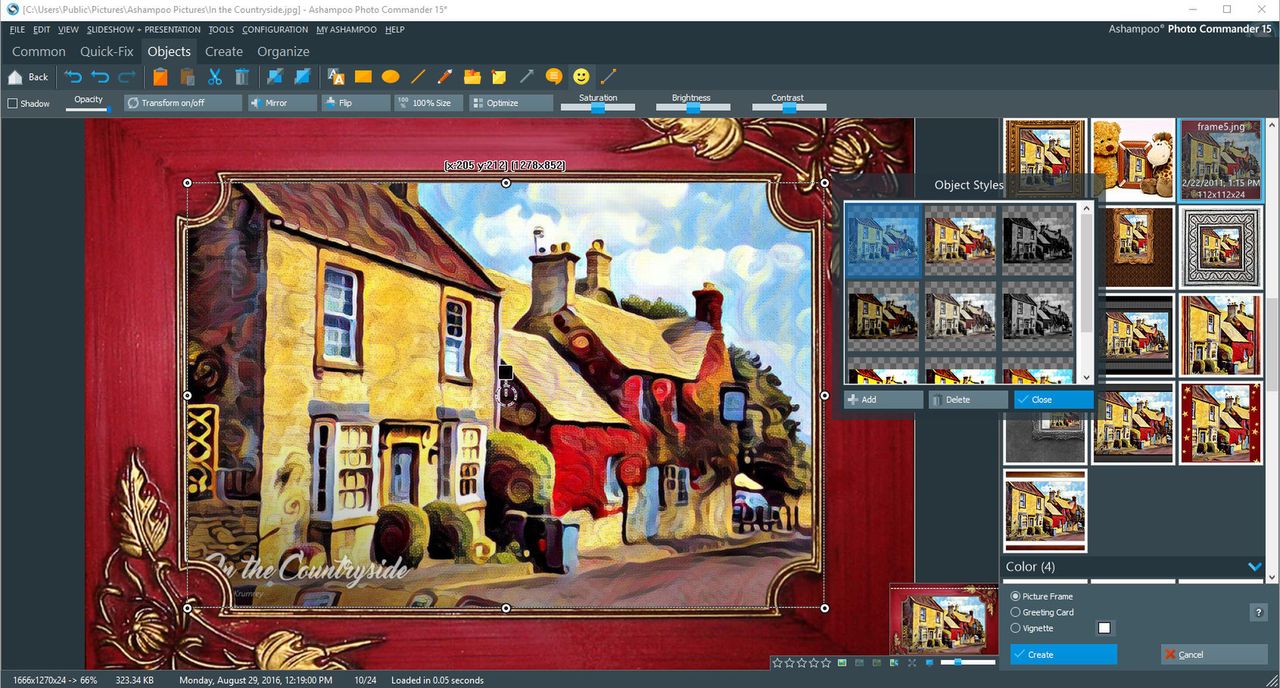Rate image with the fifth star
The image size is (1280, 688).
point(826,662)
